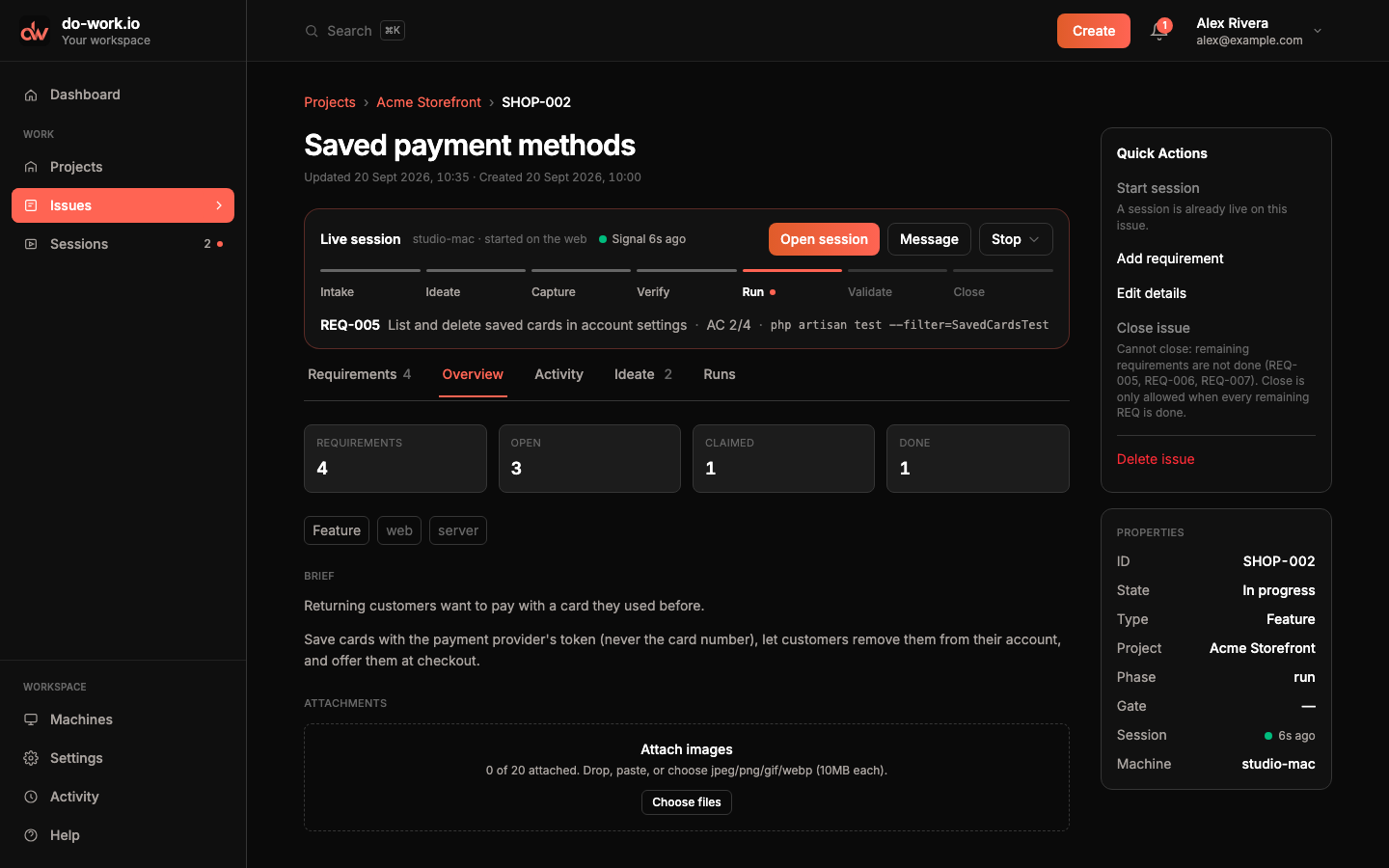Click the Start session quick action
The height and width of the screenshot is (868, 1389).
pos(1157,188)
